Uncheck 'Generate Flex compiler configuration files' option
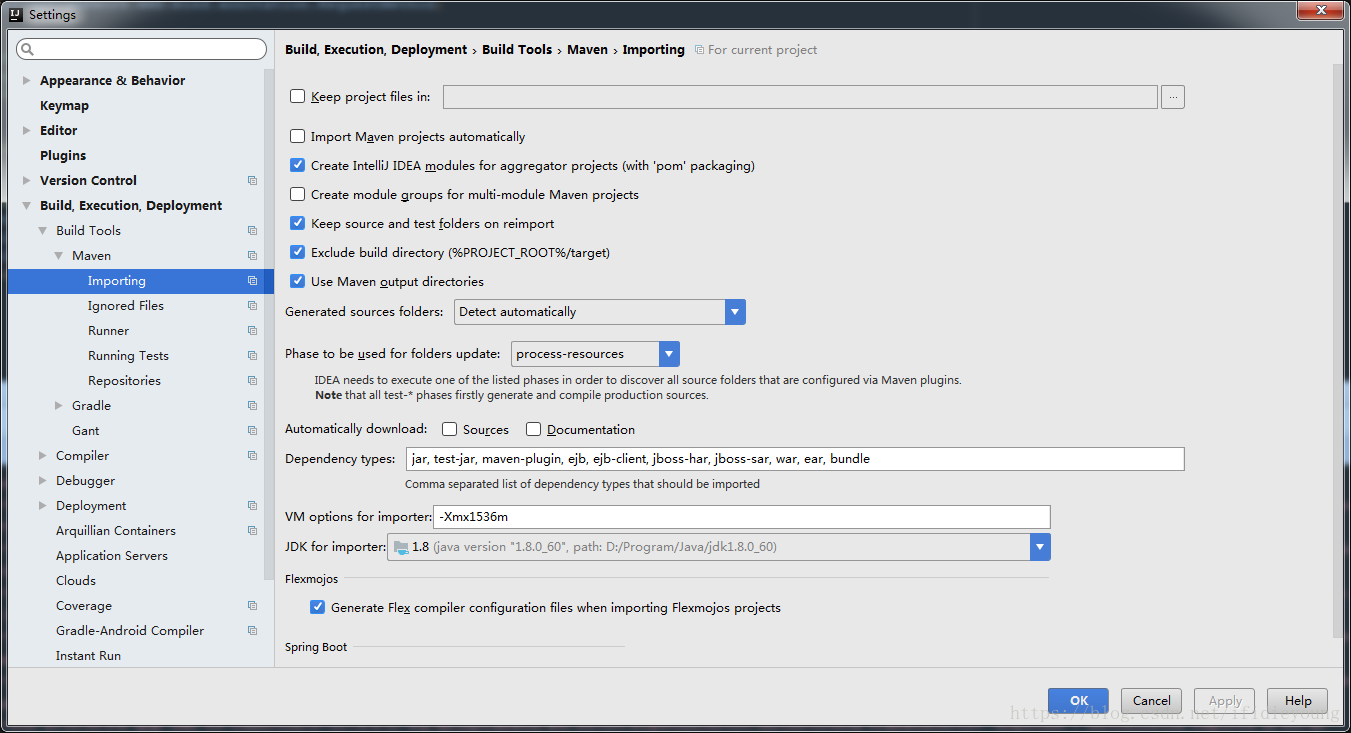This screenshot has width=1351, height=733. pos(317,607)
